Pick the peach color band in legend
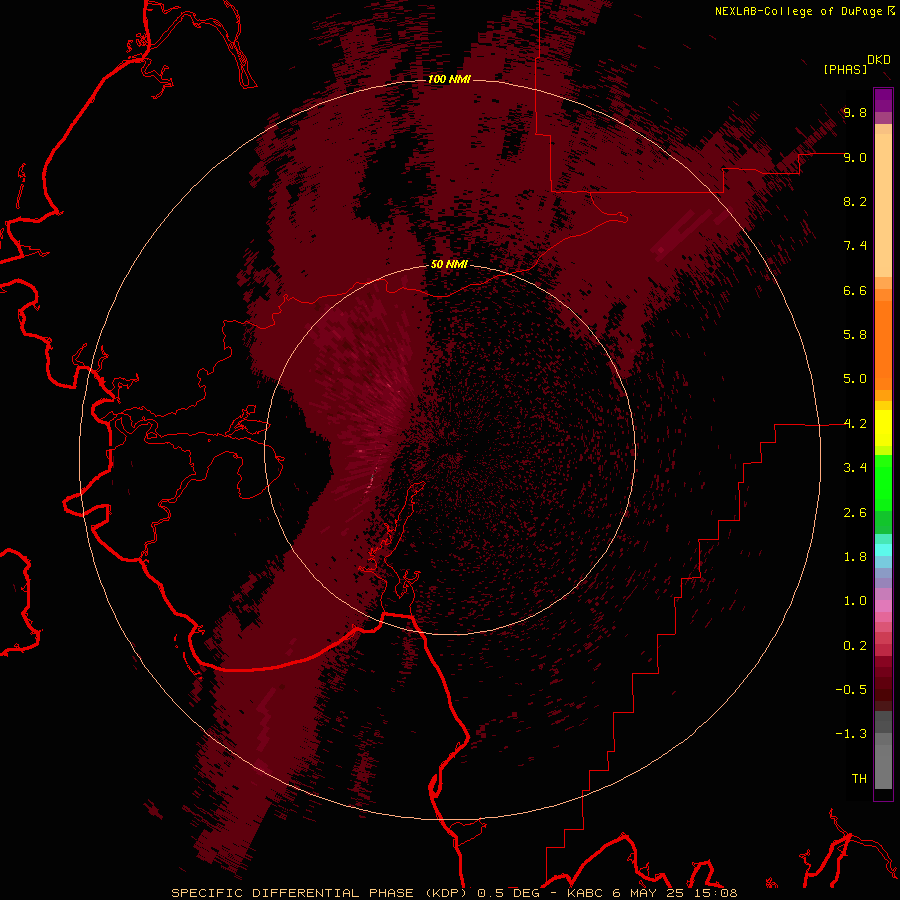This screenshot has width=900, height=900. point(883,205)
